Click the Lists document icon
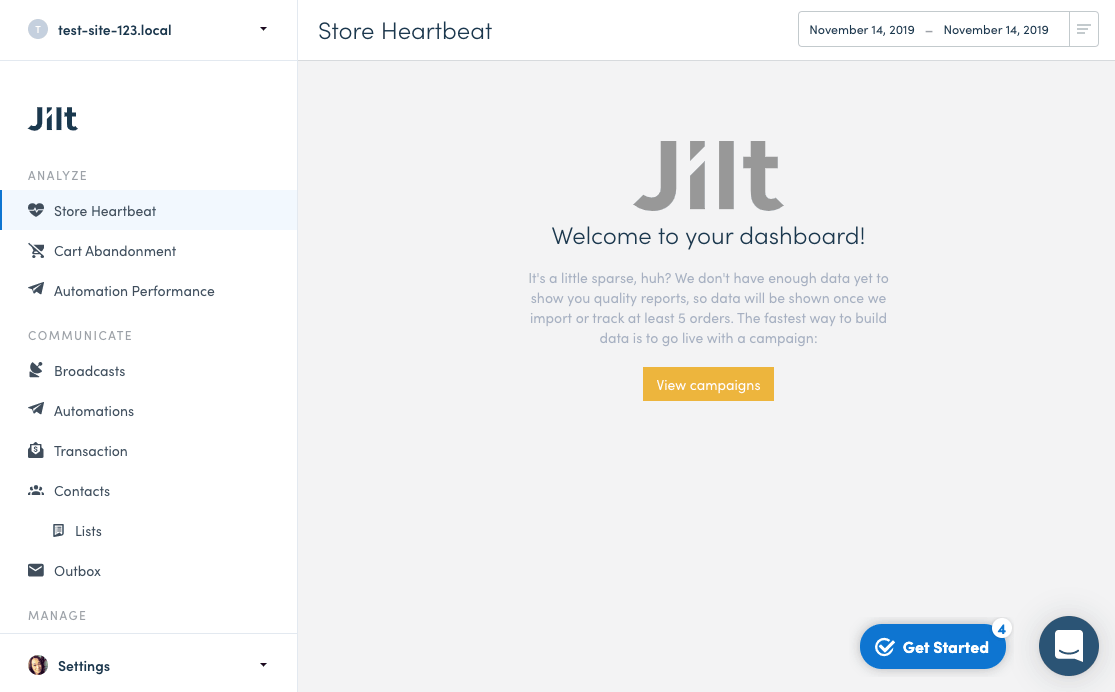Image resolution: width=1115 pixels, height=692 pixels. click(x=58, y=531)
